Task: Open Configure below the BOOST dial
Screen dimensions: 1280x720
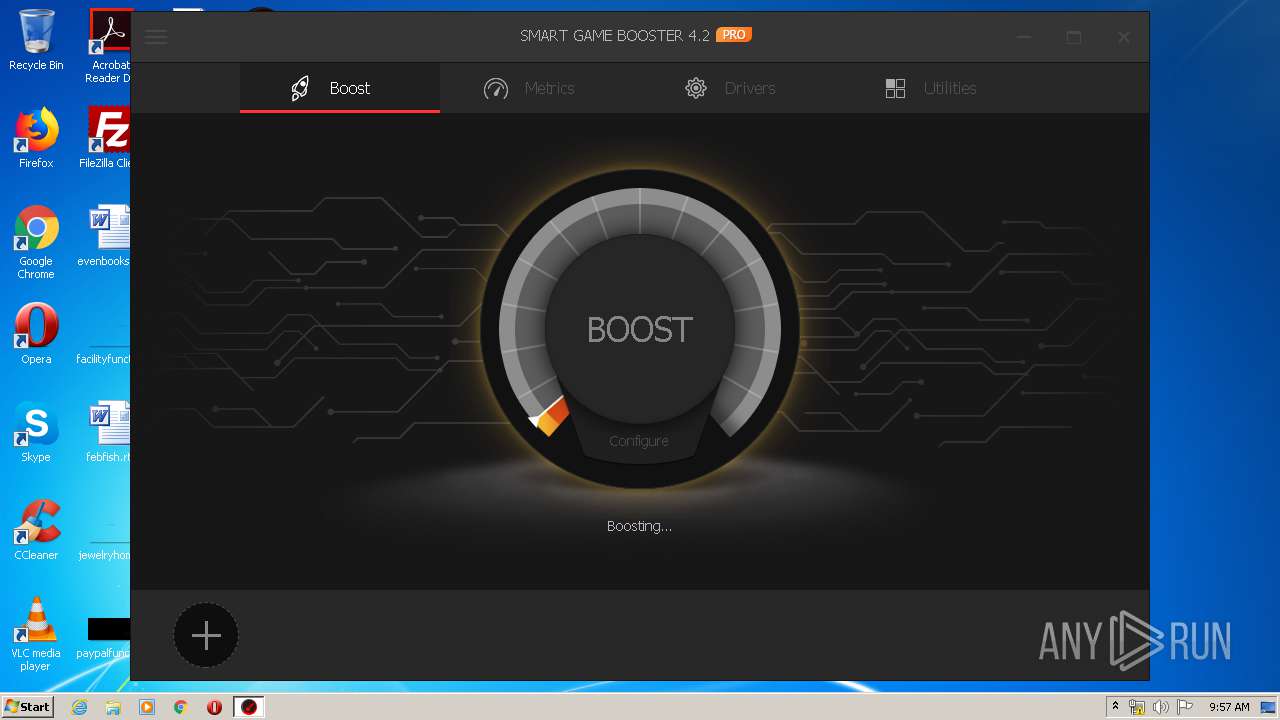Action: 639,441
